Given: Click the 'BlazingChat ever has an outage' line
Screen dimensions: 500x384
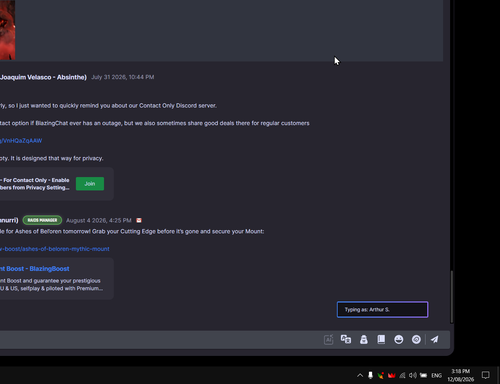Looking at the screenshot, I should (x=155, y=123).
